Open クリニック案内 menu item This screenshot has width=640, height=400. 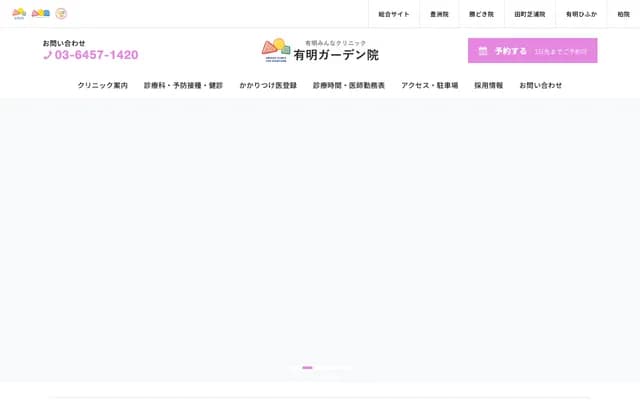pyautogui.click(x=103, y=86)
